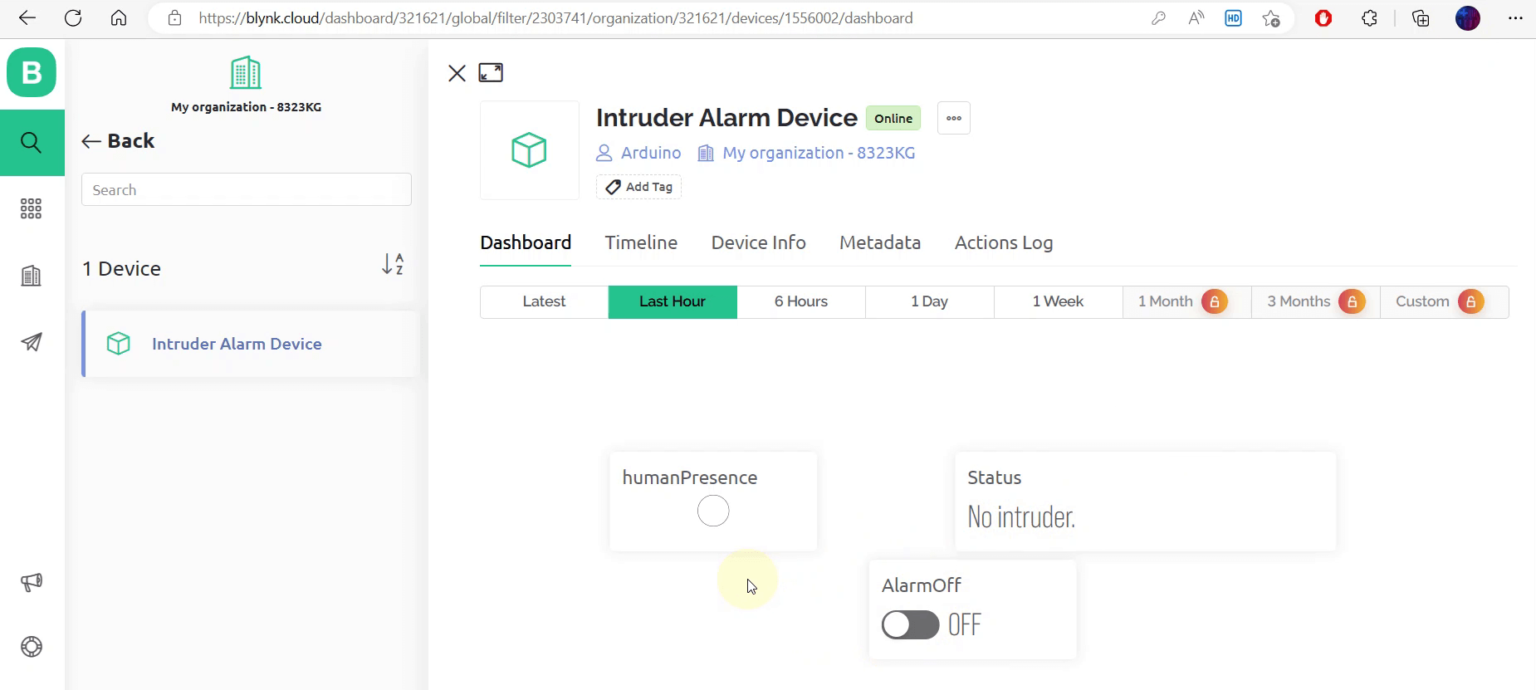
Task: Open the Blynk search panel
Action: coord(31,142)
